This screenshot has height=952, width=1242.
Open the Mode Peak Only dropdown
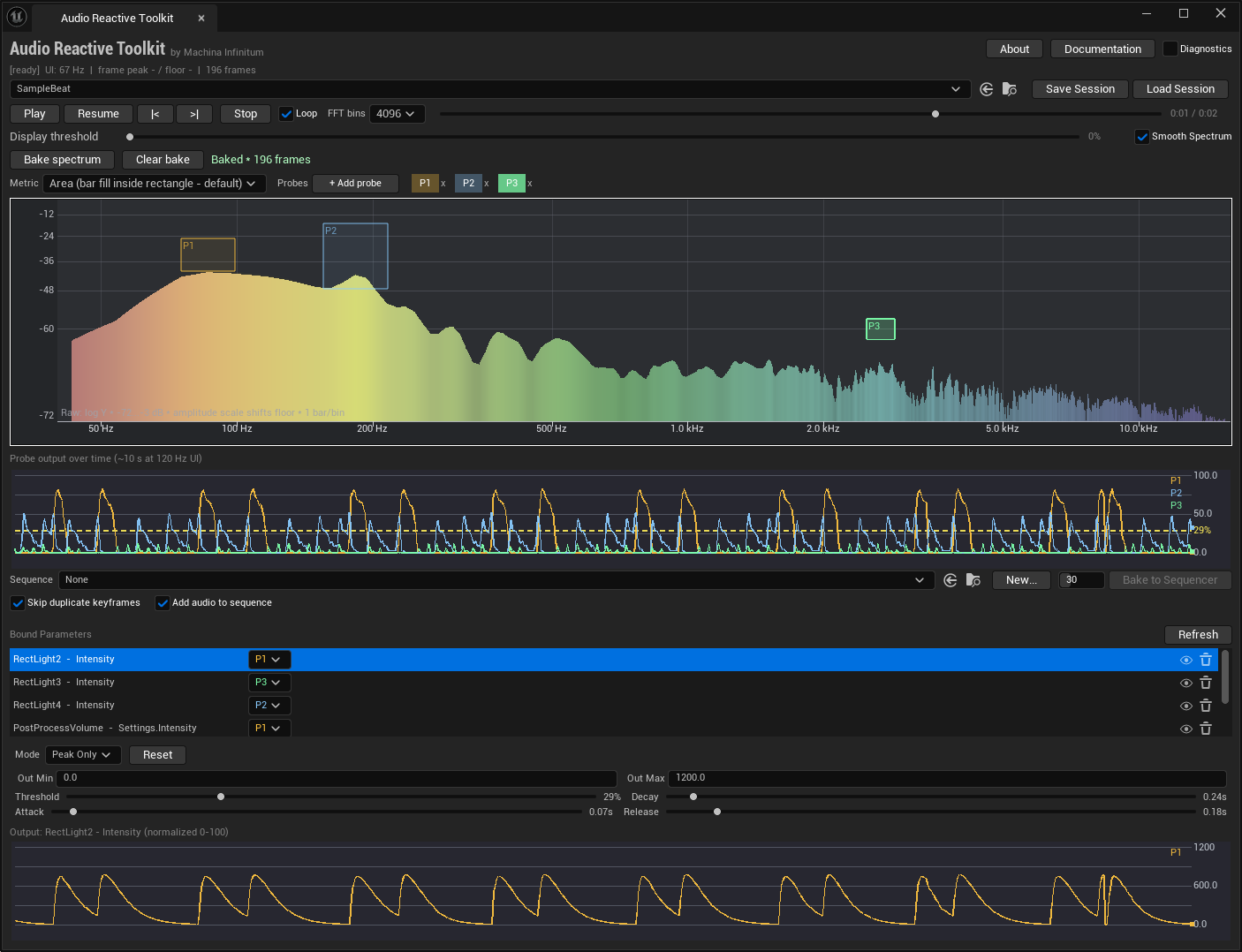pos(82,755)
